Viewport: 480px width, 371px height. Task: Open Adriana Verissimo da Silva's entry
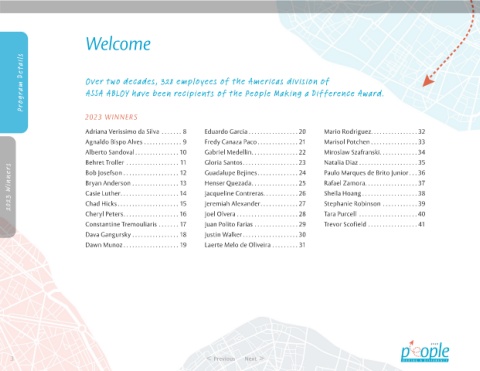click(x=136, y=132)
